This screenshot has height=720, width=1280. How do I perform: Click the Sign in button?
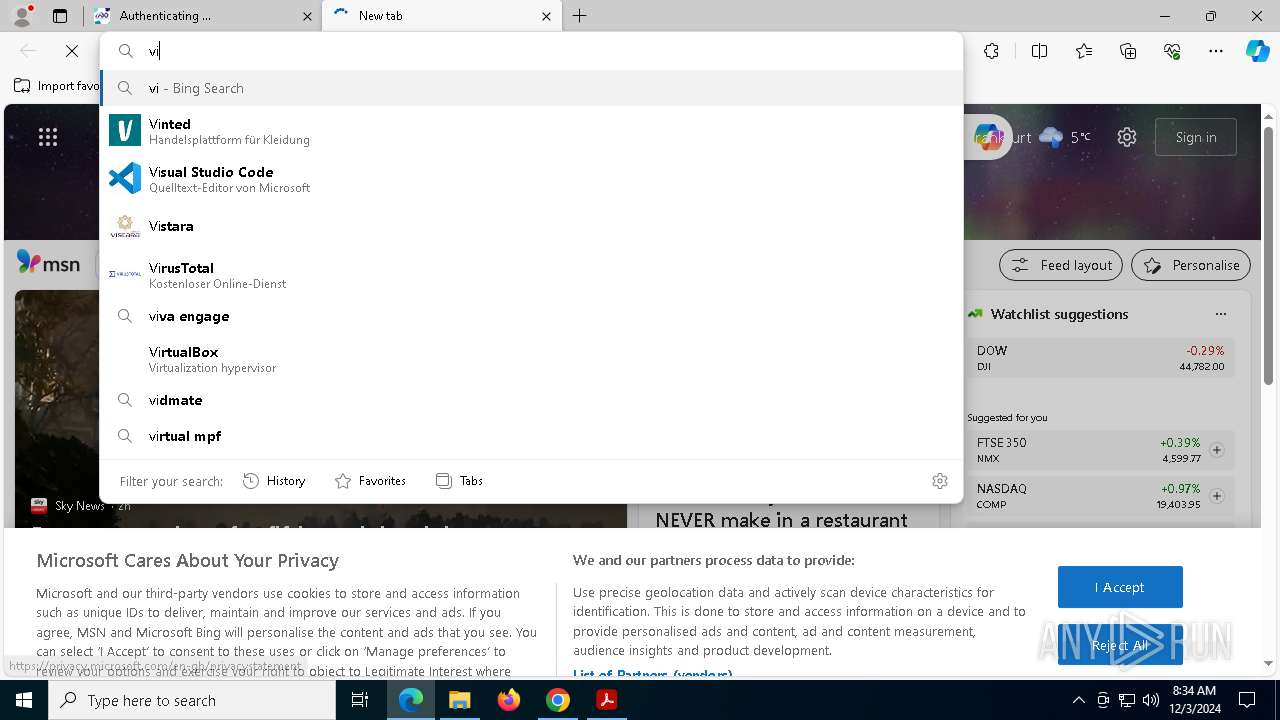coord(1196,137)
